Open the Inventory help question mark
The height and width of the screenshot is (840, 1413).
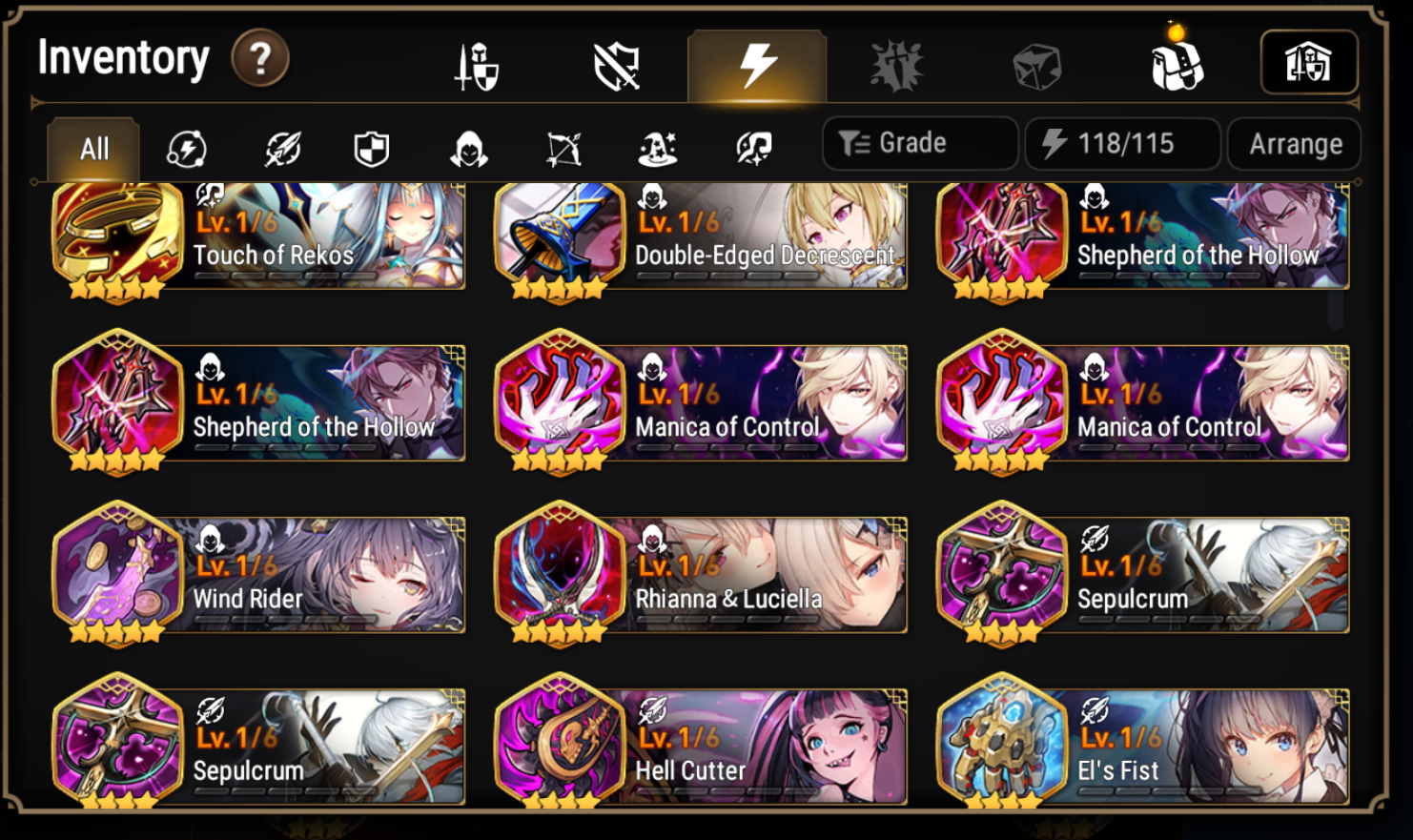pyautogui.click(x=259, y=59)
